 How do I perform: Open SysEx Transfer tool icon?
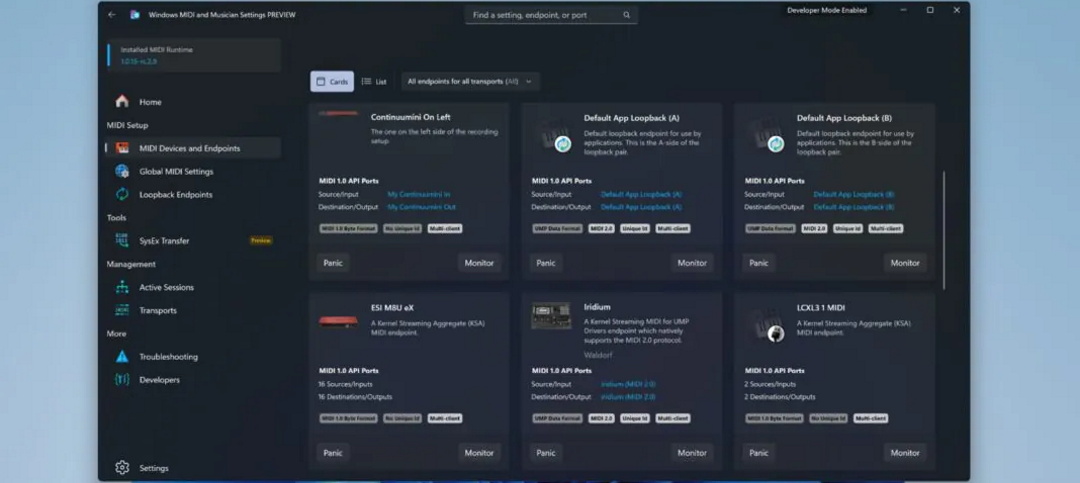(122, 241)
